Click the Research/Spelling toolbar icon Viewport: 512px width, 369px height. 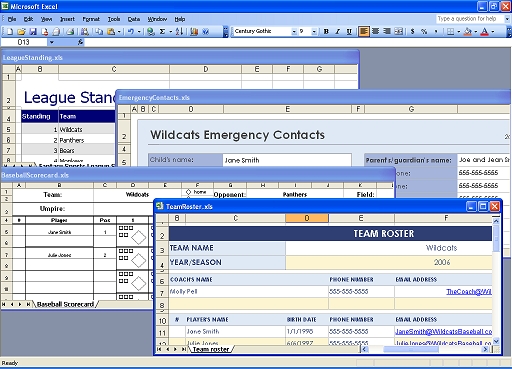85,31
